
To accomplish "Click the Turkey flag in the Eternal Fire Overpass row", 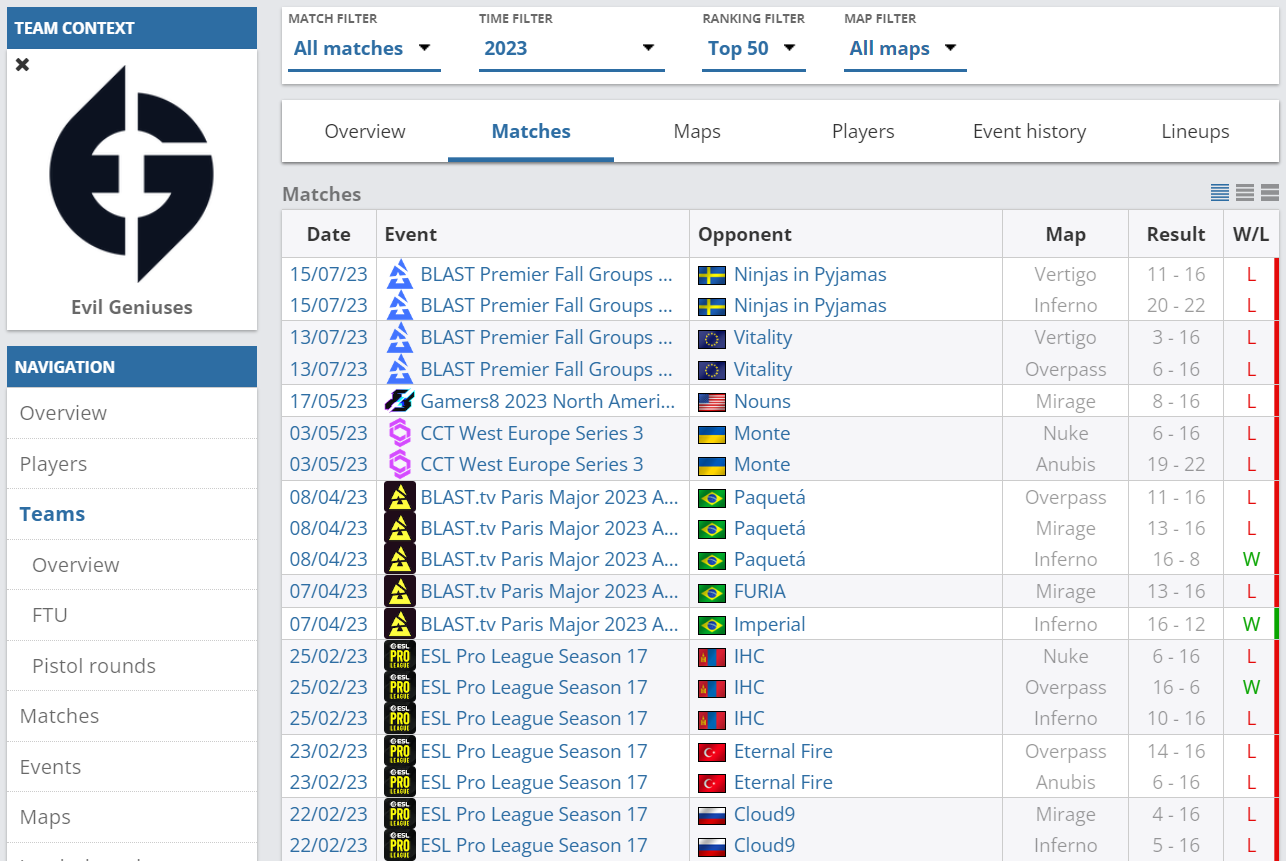I will (x=712, y=752).
